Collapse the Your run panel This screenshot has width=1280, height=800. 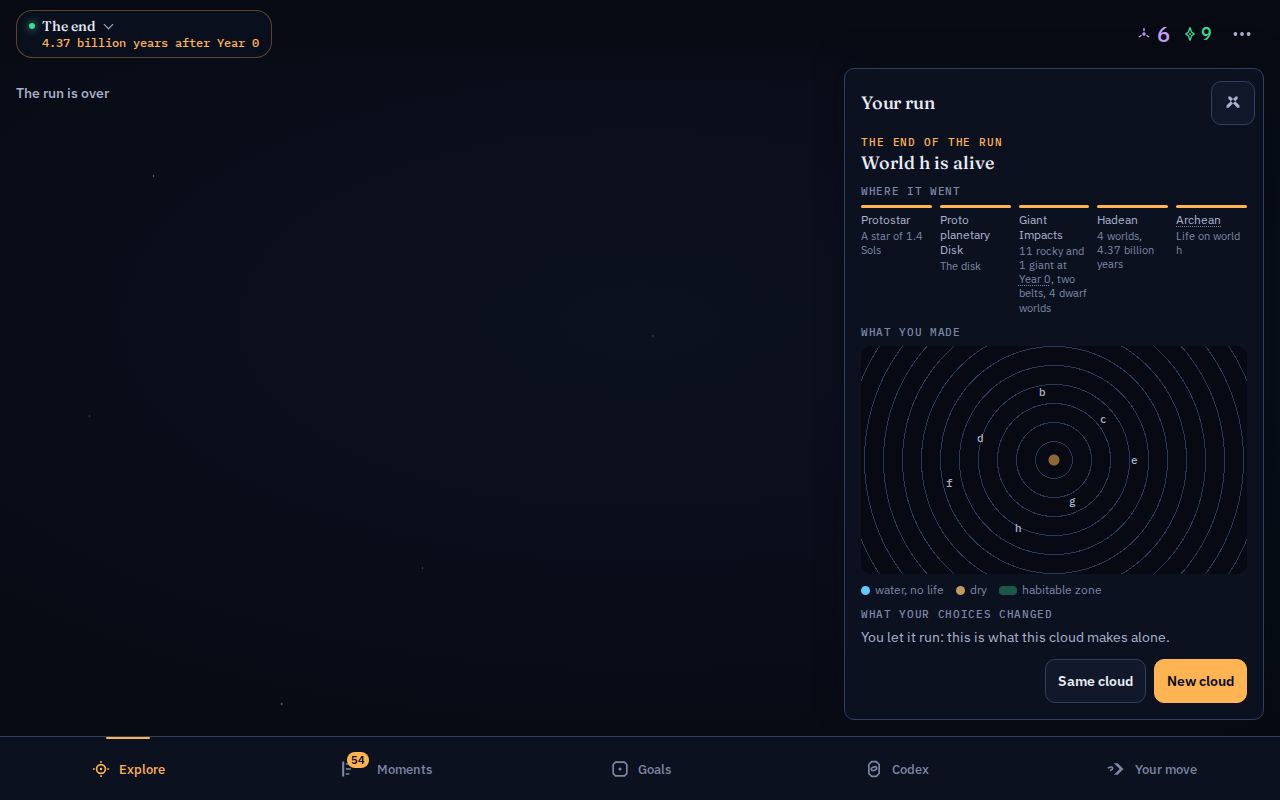tap(1233, 103)
